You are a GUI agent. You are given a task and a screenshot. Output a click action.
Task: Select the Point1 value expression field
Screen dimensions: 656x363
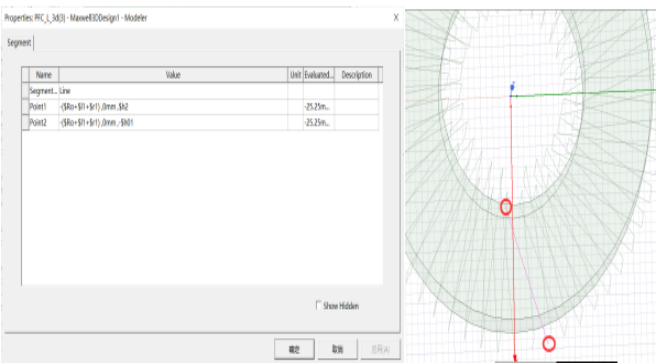point(173,107)
